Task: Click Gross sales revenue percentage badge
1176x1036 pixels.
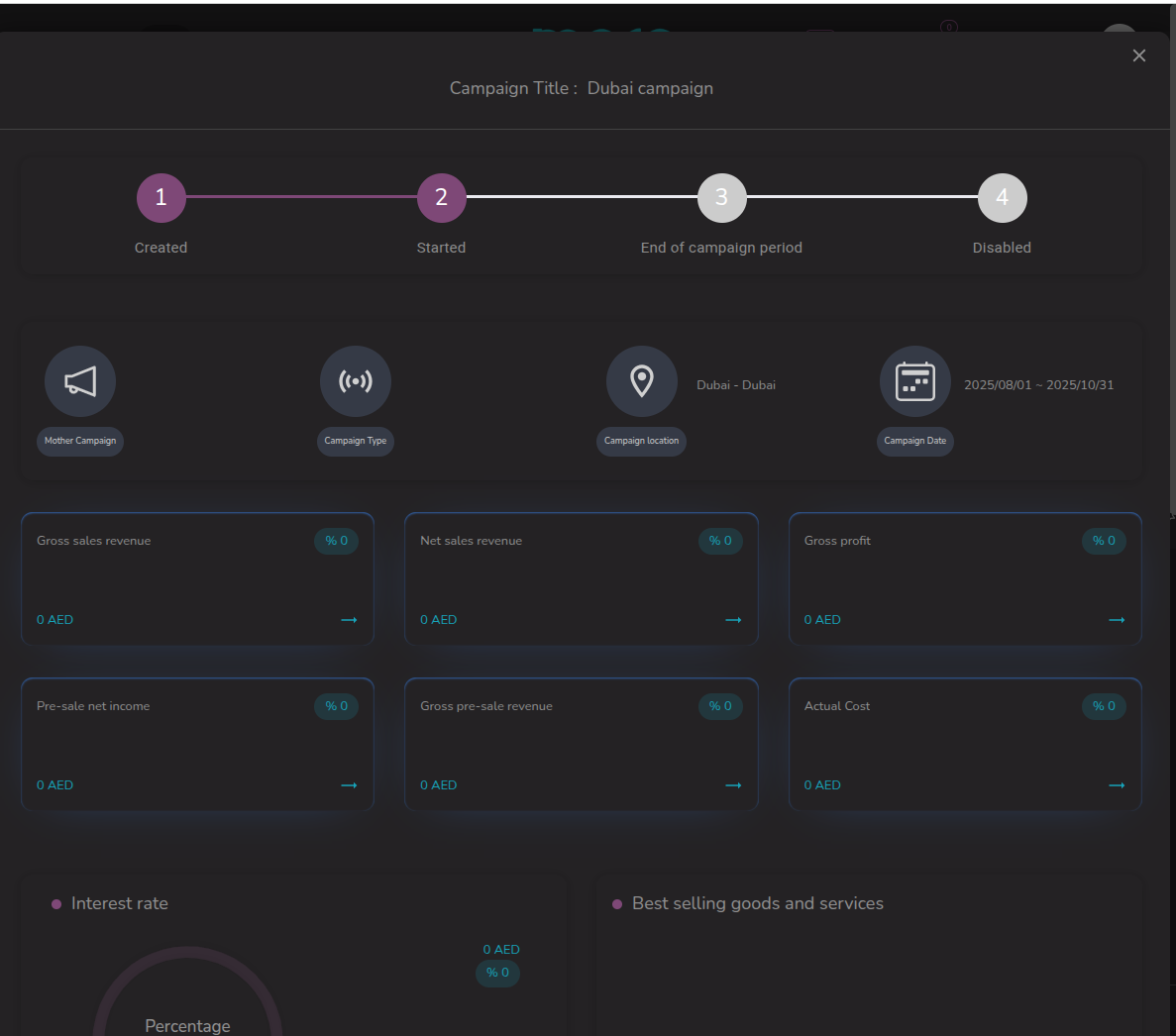Action: [x=337, y=541]
